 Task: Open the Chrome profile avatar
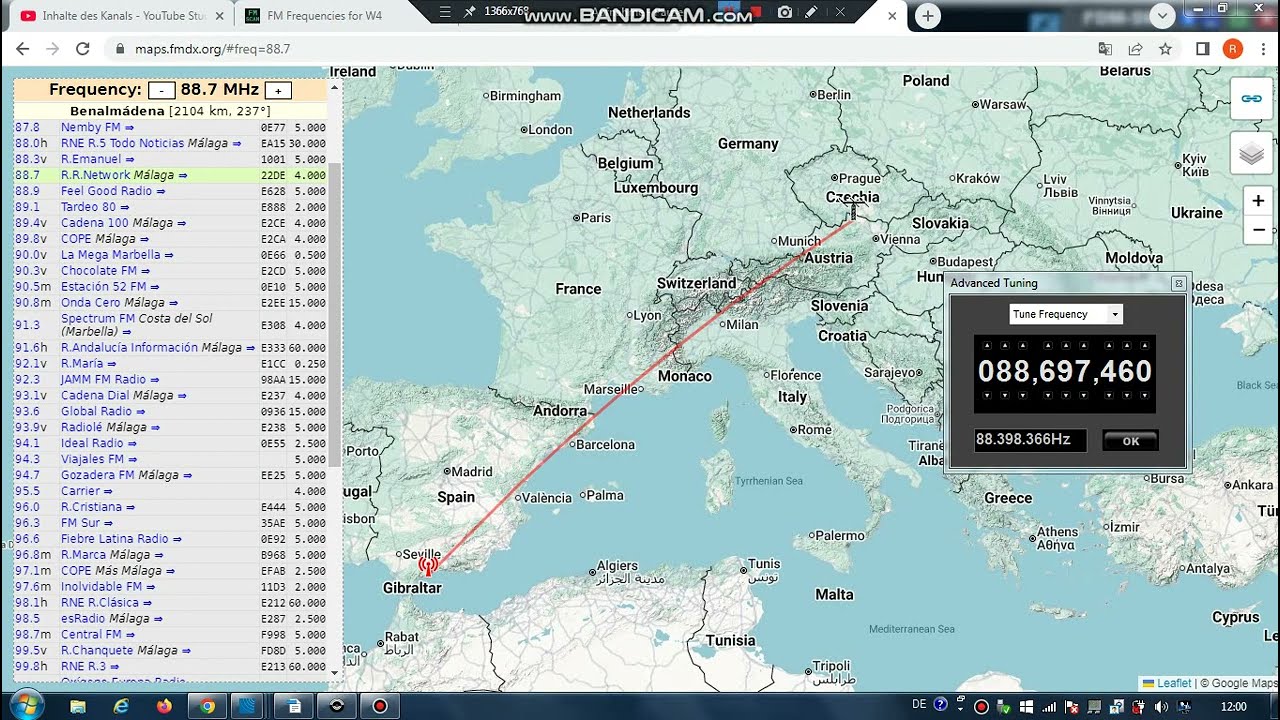[x=1233, y=48]
